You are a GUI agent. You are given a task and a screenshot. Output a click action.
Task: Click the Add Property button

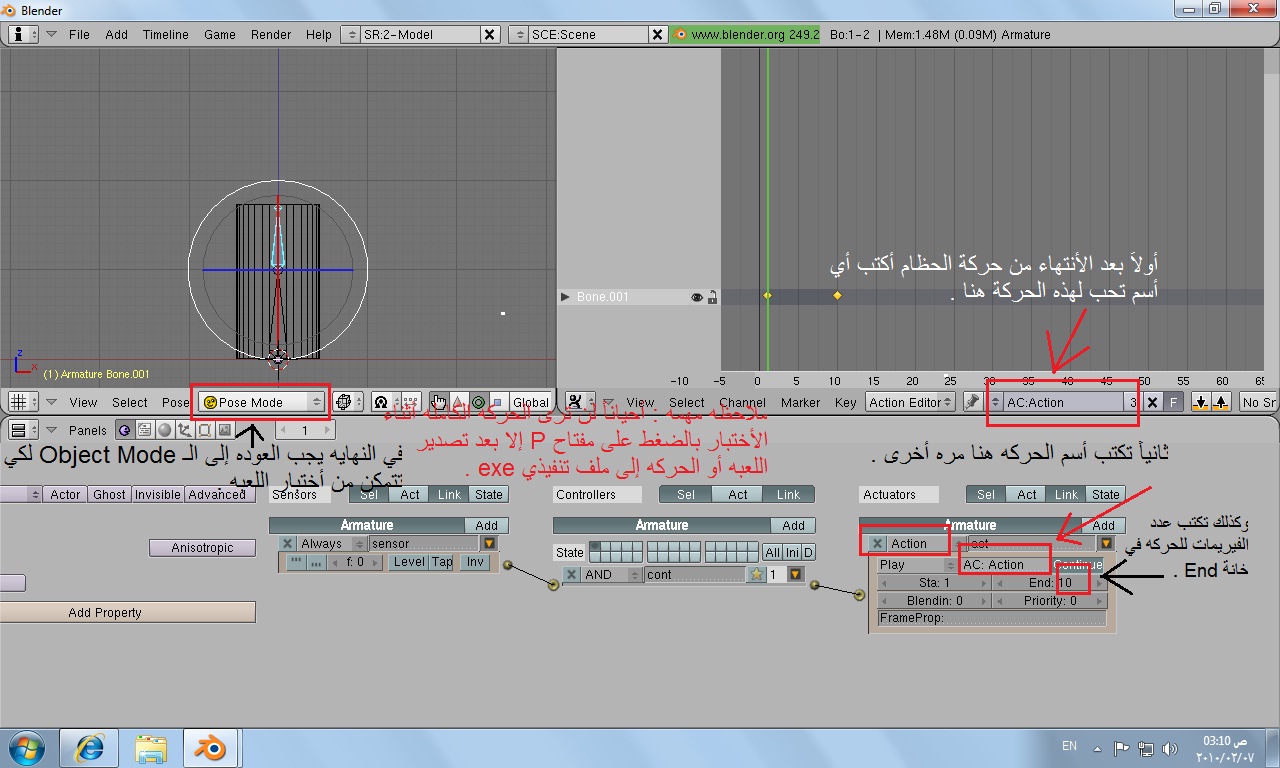click(128, 612)
